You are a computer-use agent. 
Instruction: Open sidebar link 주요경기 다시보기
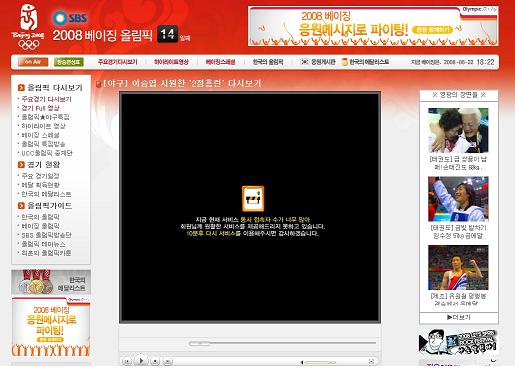click(x=46, y=99)
